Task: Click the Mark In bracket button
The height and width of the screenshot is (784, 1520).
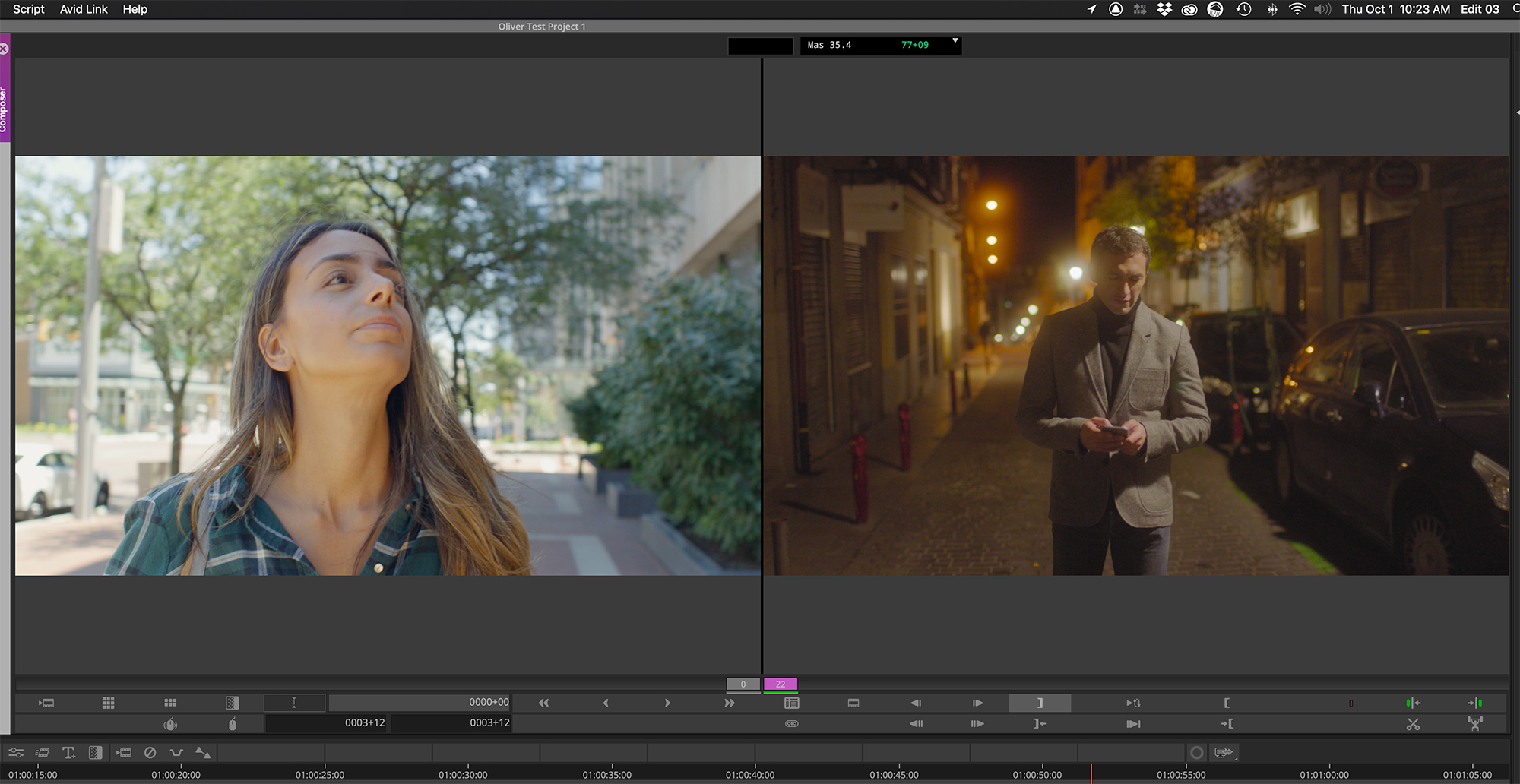Action: click(x=1227, y=703)
